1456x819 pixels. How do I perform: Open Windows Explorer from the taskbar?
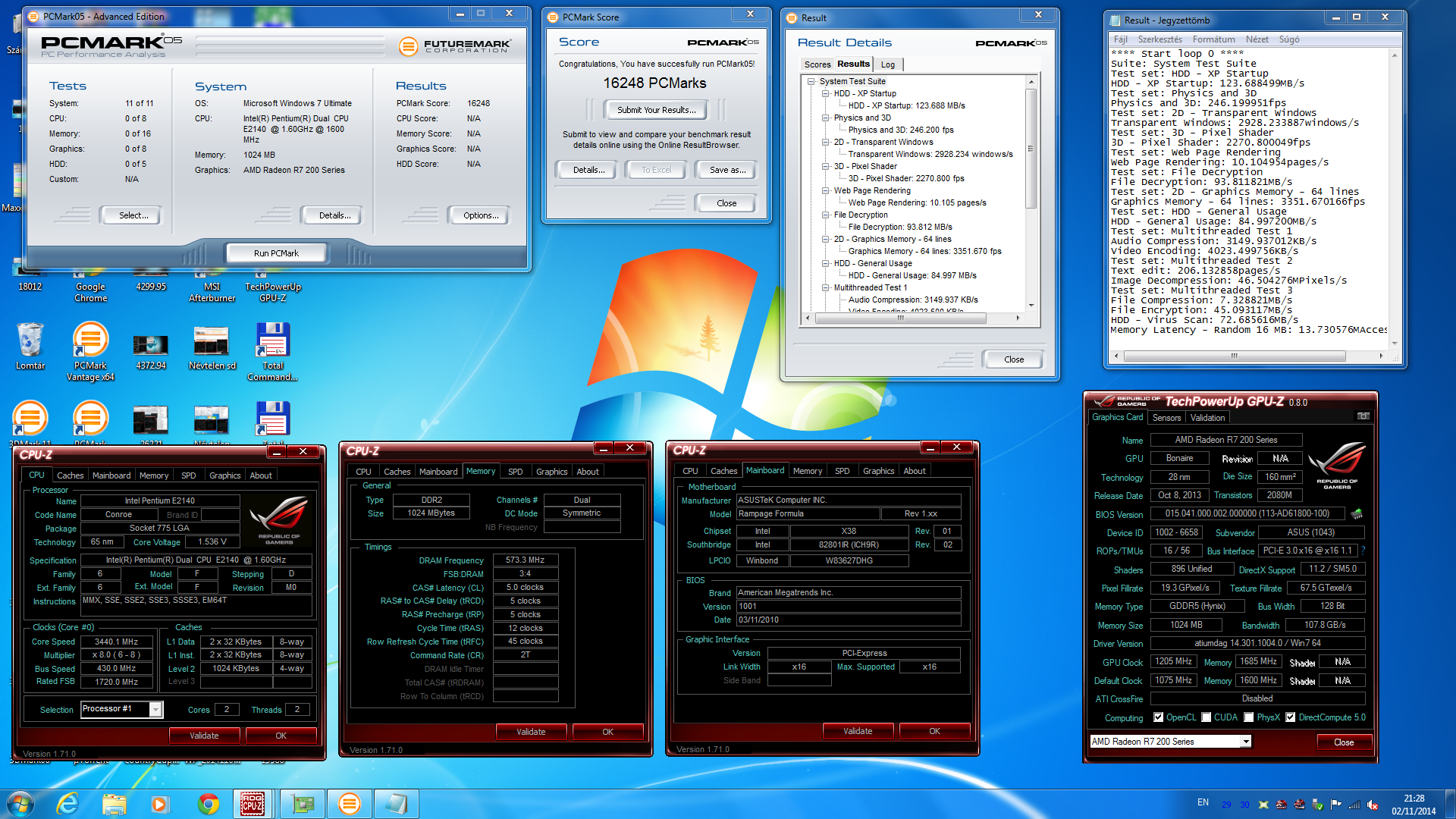tap(114, 804)
